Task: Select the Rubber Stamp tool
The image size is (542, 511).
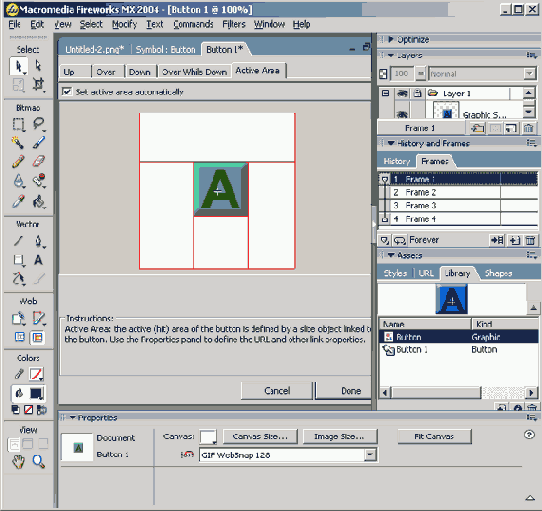Action: click(x=39, y=181)
